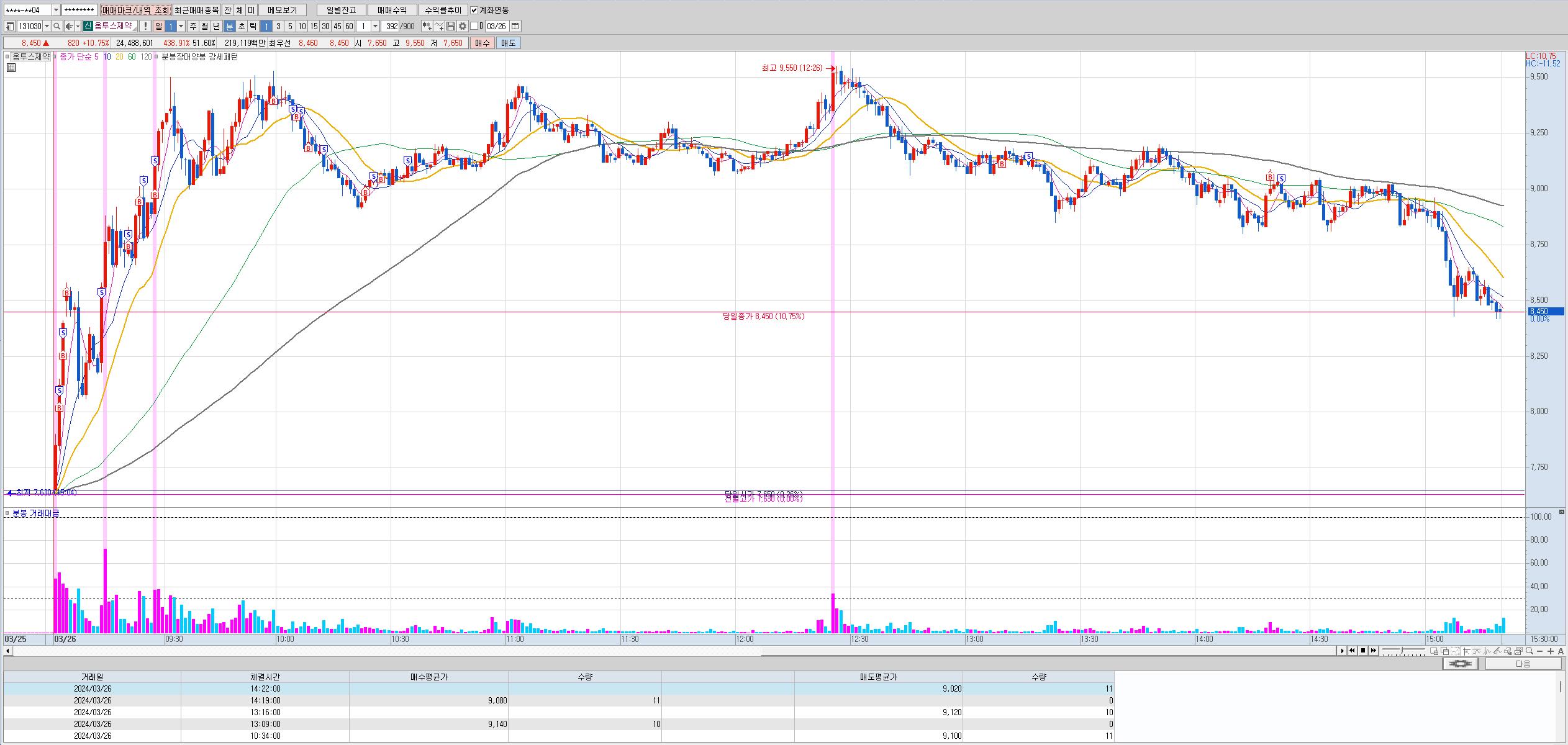Select the 분 minute chart toggle
Image resolution: width=1568 pixels, height=745 pixels.
(x=229, y=26)
